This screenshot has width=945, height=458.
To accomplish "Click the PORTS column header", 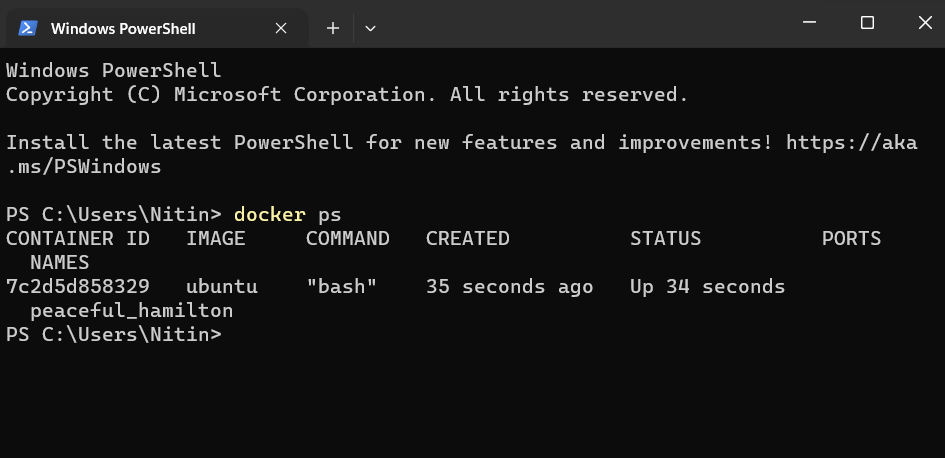I will pyautogui.click(x=851, y=239).
